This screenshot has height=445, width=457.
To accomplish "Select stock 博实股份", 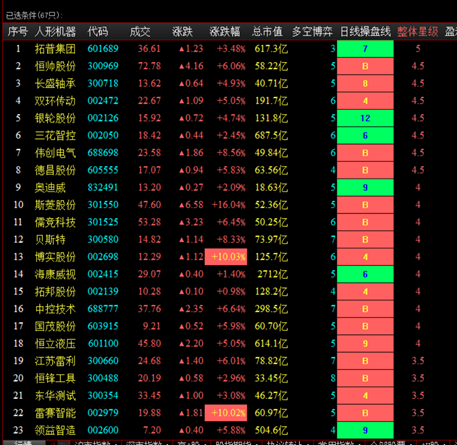I will pyautogui.click(x=55, y=257).
